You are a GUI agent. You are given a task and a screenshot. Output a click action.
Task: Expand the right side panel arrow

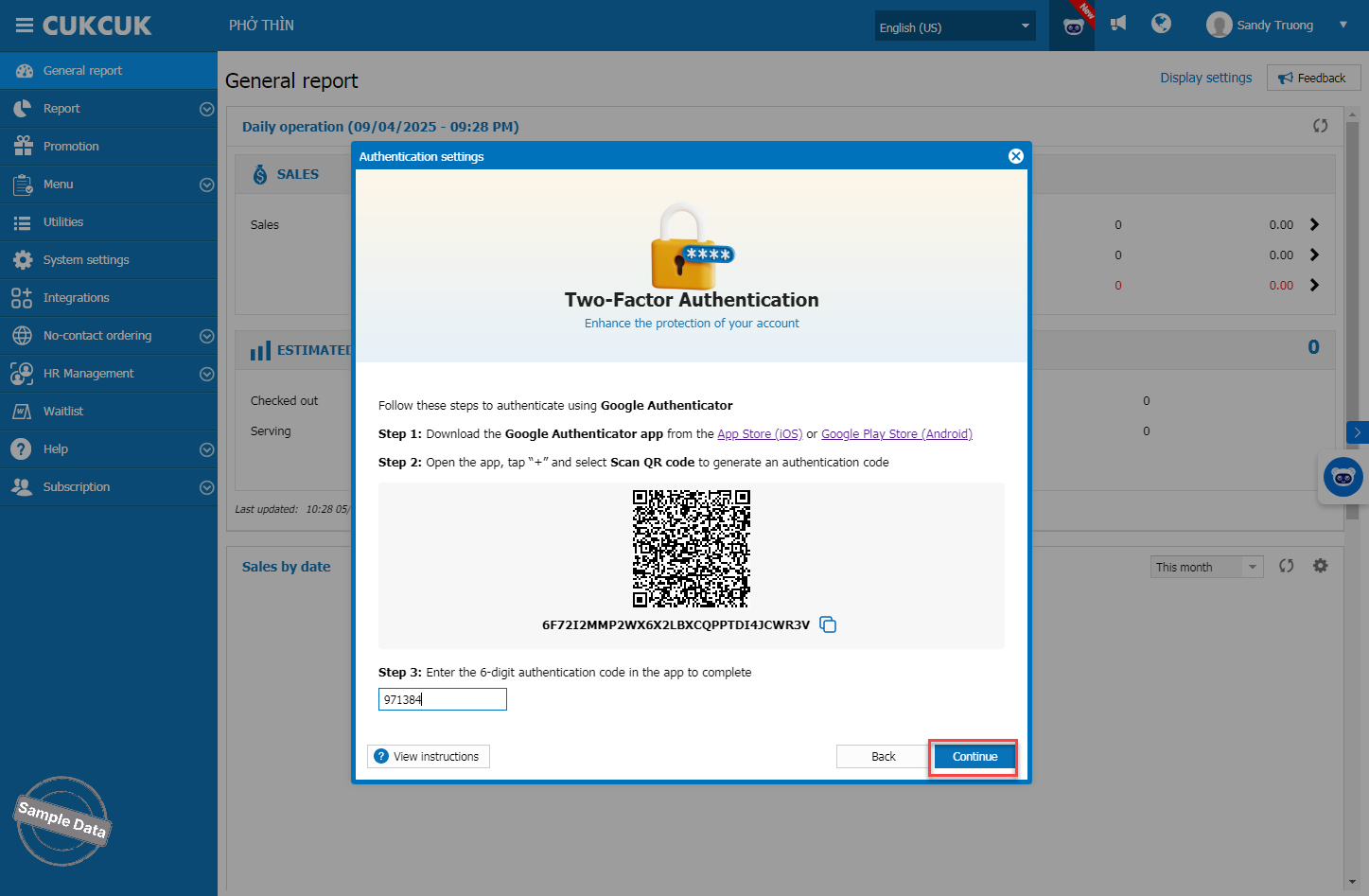pyautogui.click(x=1357, y=432)
